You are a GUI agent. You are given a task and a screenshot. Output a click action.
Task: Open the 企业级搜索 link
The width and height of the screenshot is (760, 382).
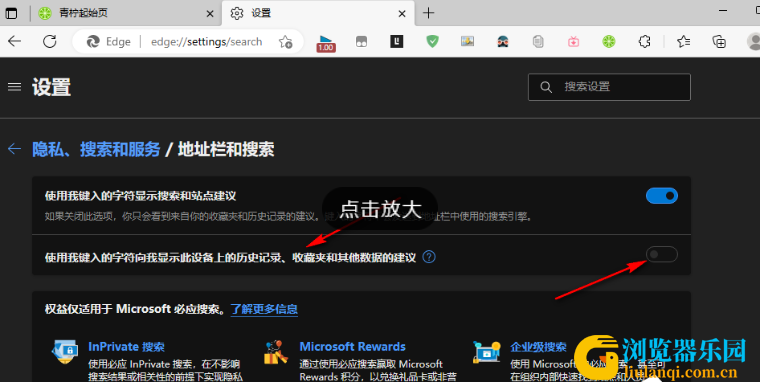pos(538,347)
